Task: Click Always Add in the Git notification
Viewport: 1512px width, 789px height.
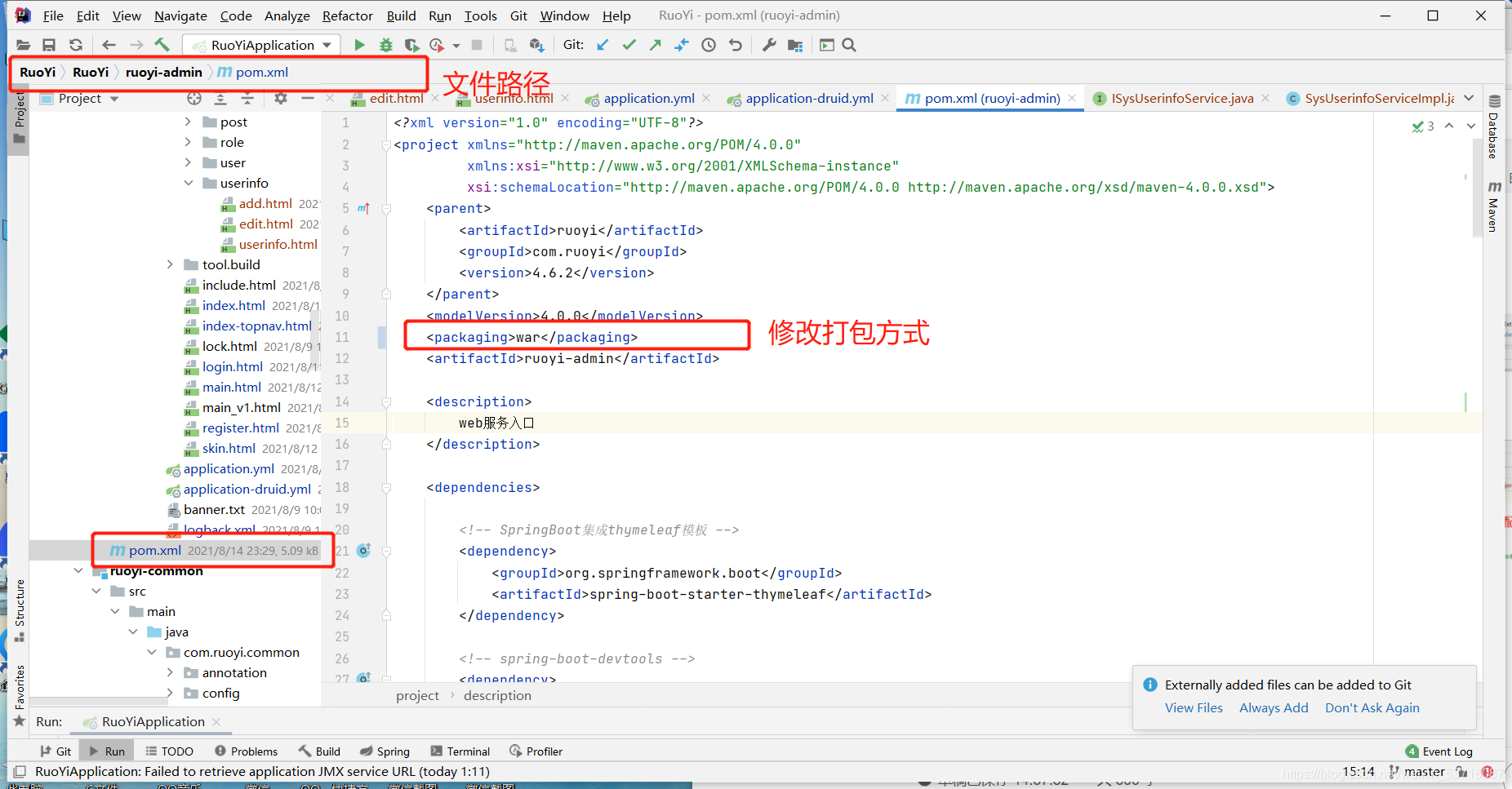Action: tap(1274, 707)
